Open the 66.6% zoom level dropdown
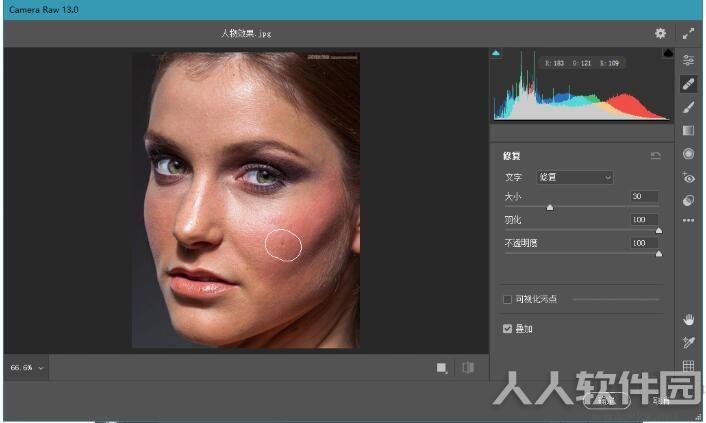 pyautogui.click(x=27, y=368)
